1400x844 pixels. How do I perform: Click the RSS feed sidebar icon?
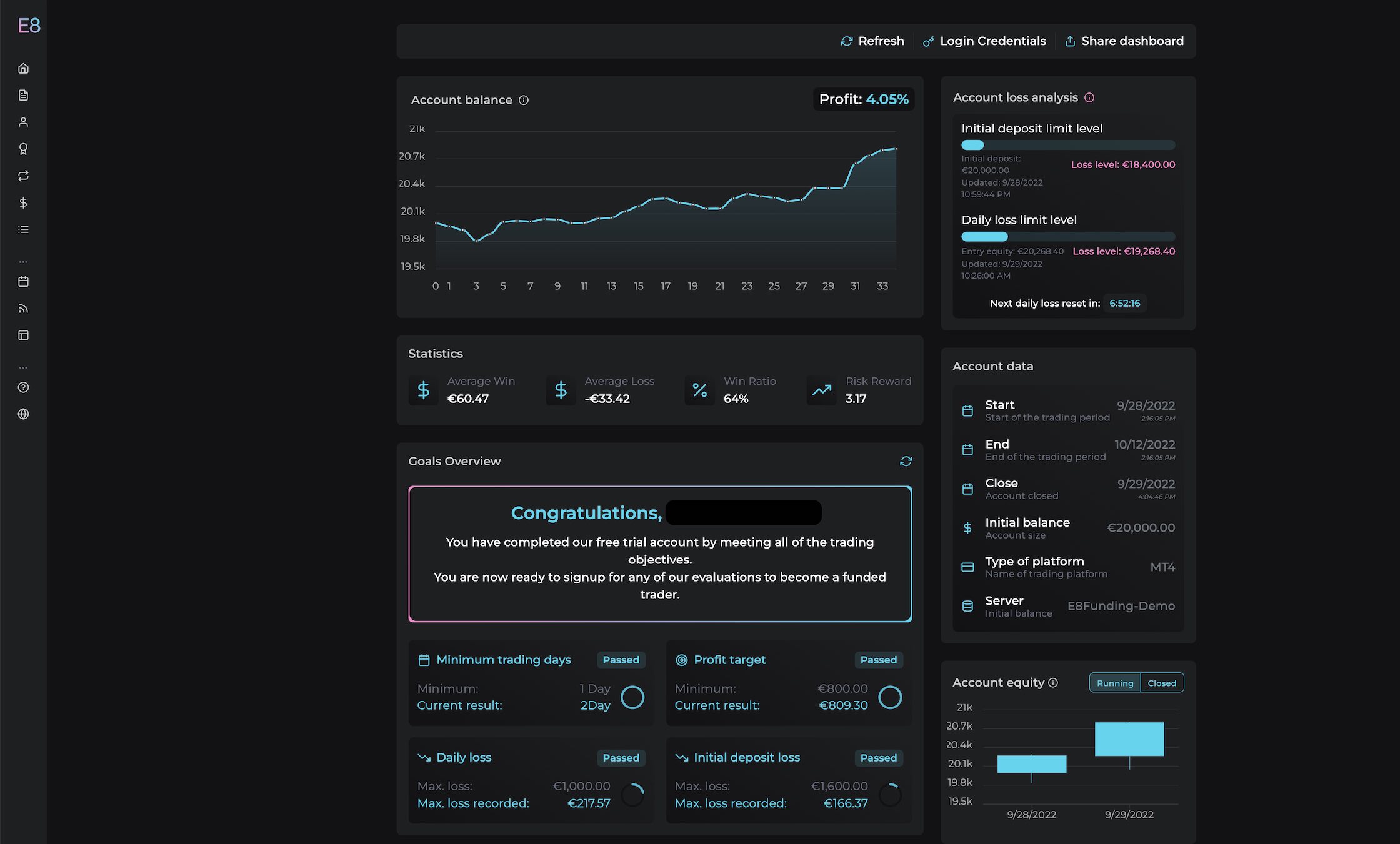click(x=23, y=309)
